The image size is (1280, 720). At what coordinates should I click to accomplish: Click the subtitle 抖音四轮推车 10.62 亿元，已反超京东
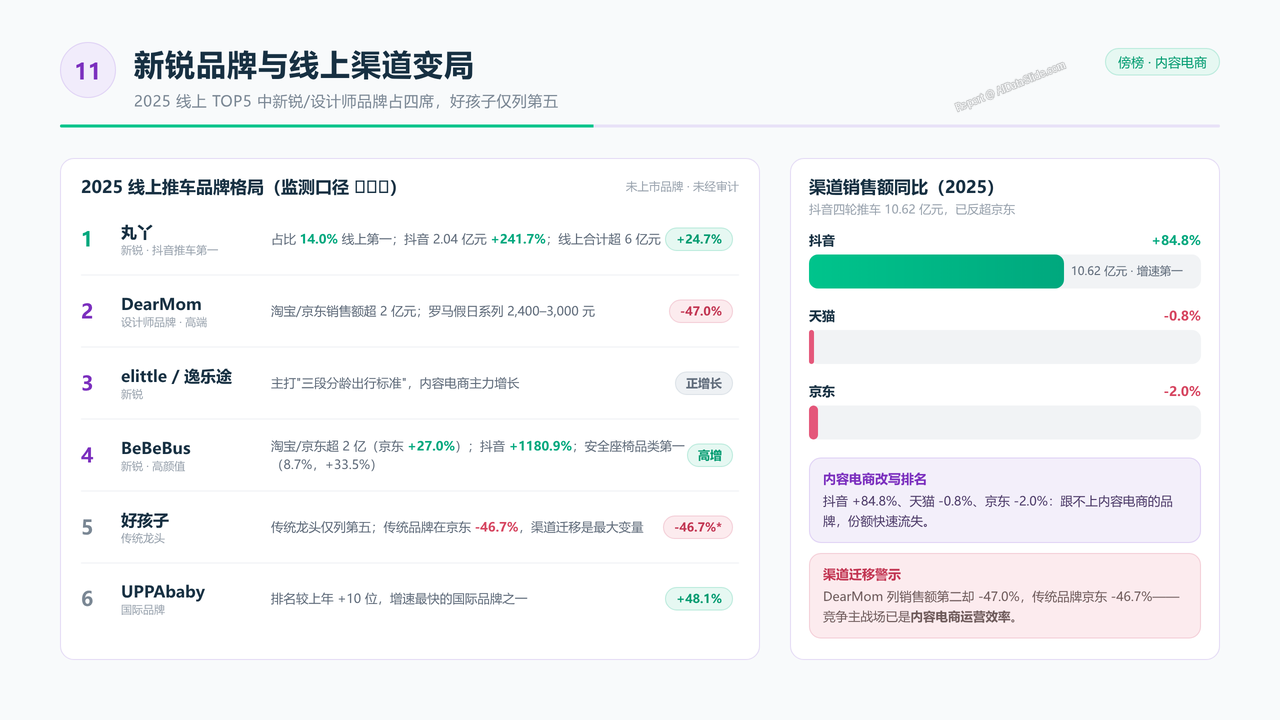click(912, 209)
